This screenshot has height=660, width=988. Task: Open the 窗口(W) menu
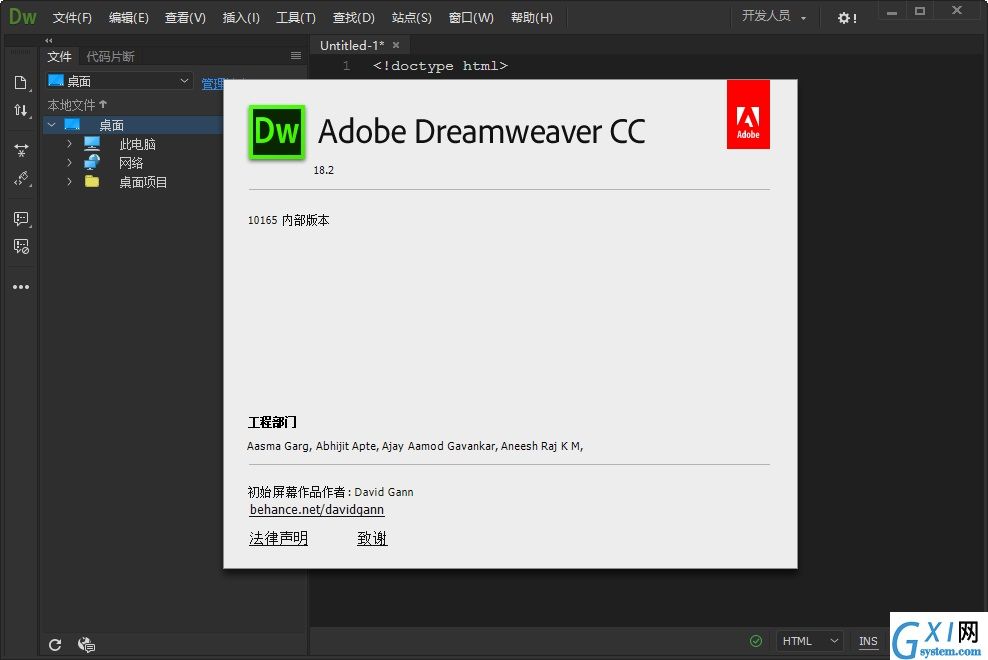point(471,18)
